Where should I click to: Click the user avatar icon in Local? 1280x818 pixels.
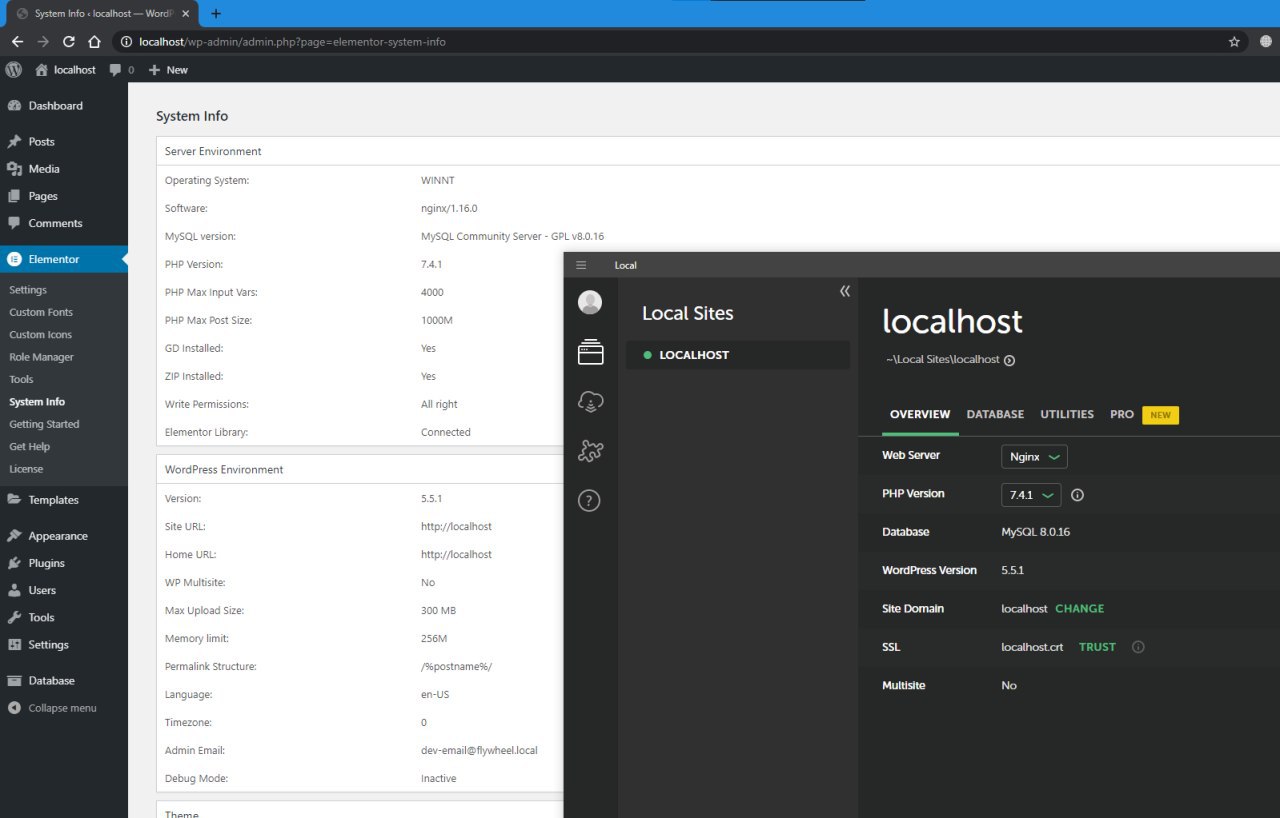(590, 302)
